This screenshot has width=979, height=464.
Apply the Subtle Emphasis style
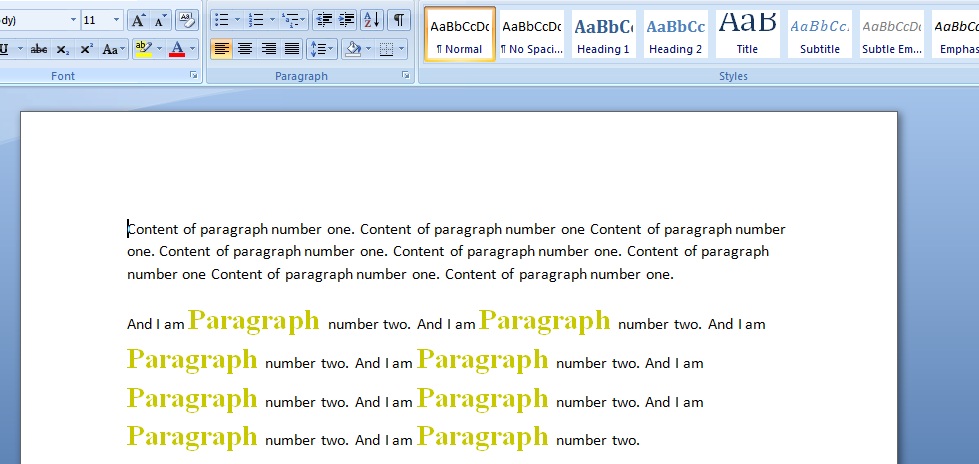(892, 34)
